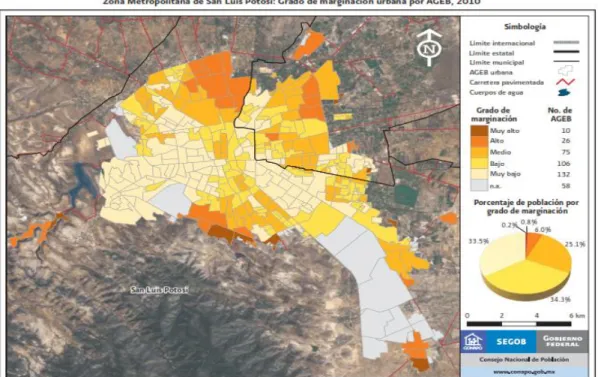Click the 6 km scale label
The height and width of the screenshot is (377, 598).
[577, 316]
